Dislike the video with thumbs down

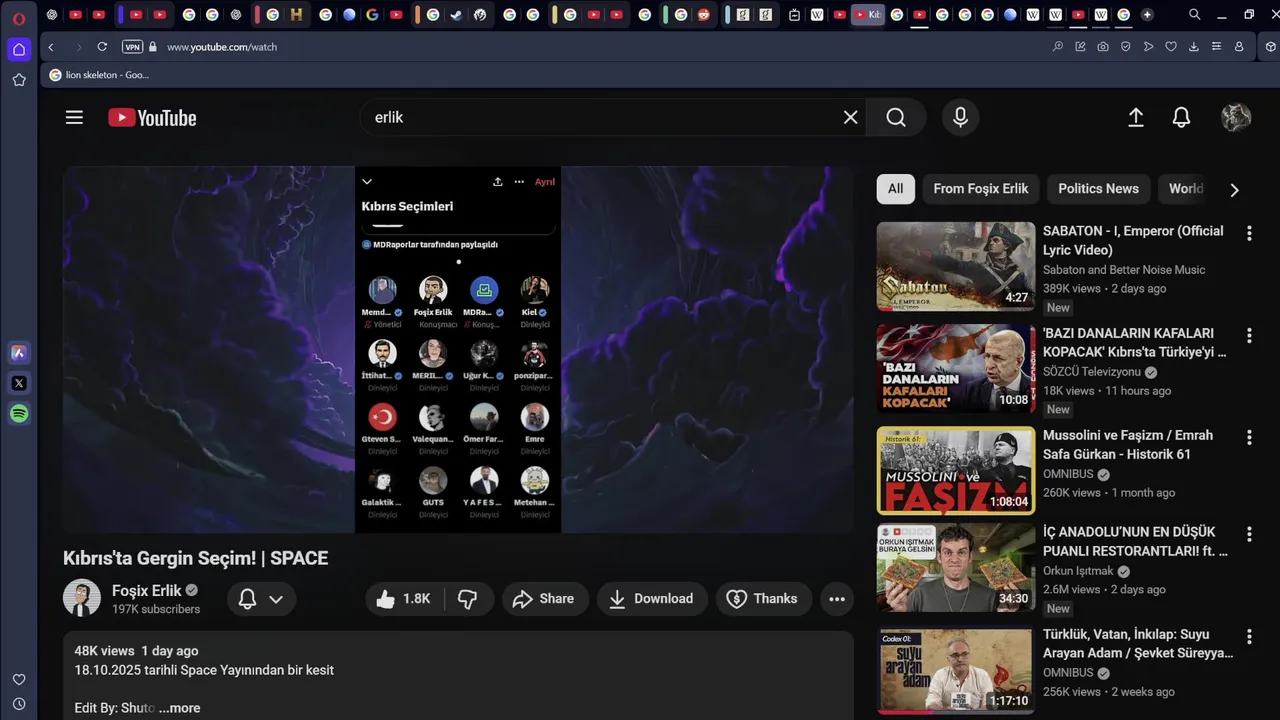pos(467,599)
